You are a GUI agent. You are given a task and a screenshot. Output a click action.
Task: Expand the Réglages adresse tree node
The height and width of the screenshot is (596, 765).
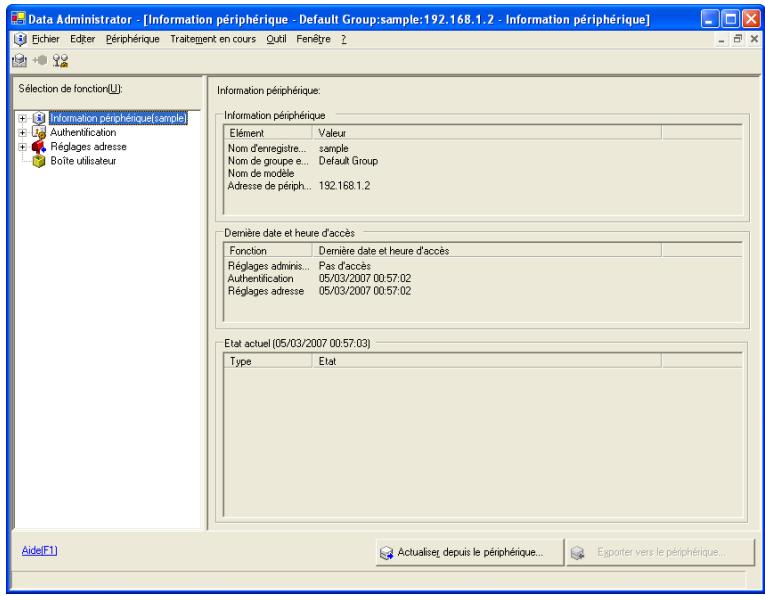click(22, 146)
